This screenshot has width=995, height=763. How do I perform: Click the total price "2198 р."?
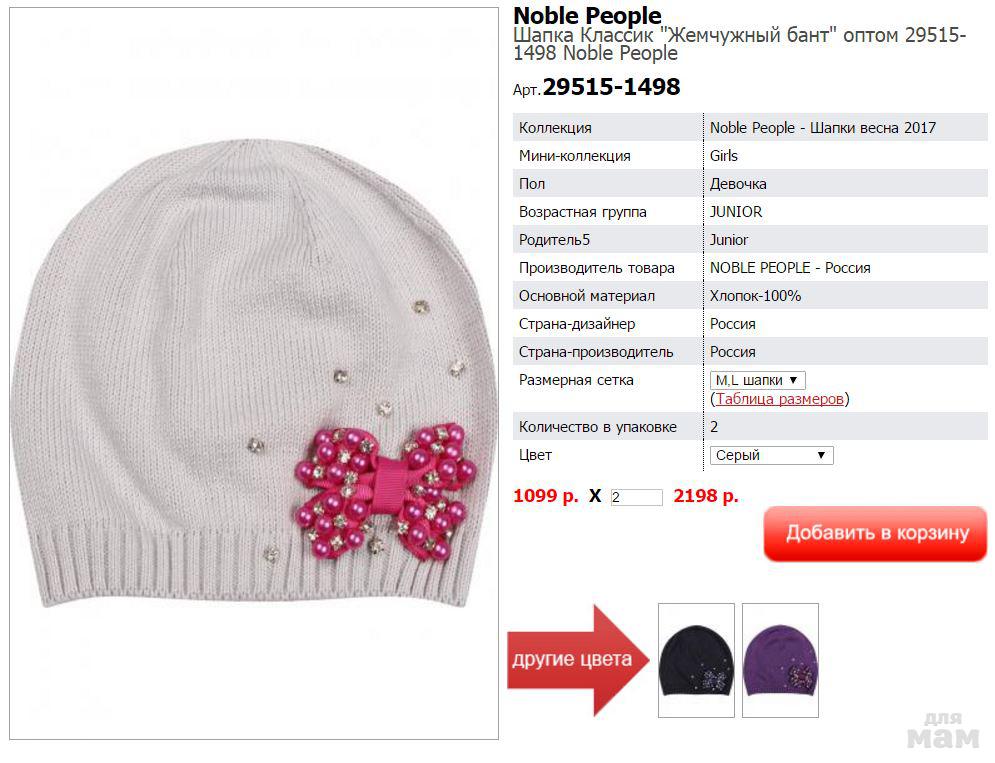(x=706, y=496)
